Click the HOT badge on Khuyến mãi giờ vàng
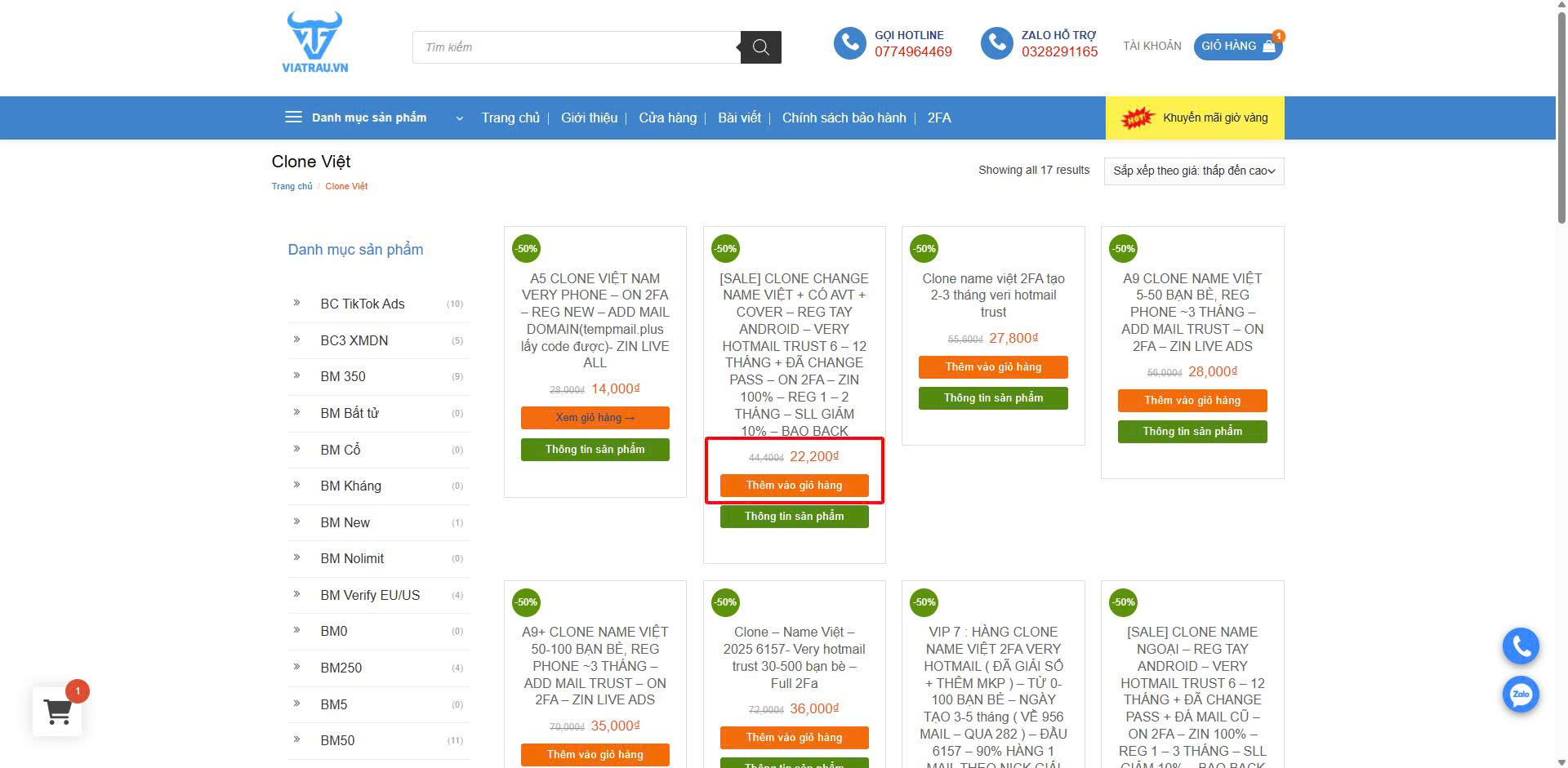 click(x=1136, y=118)
